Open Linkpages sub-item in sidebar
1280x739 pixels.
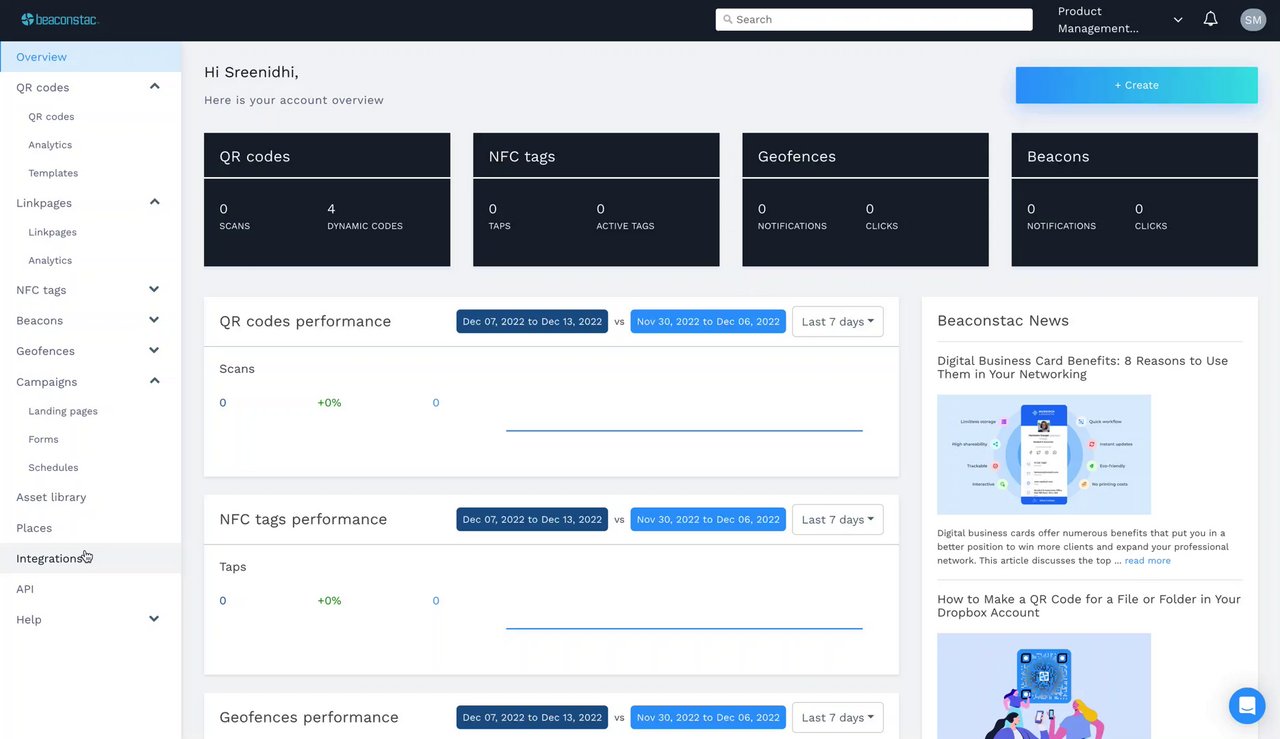52,232
